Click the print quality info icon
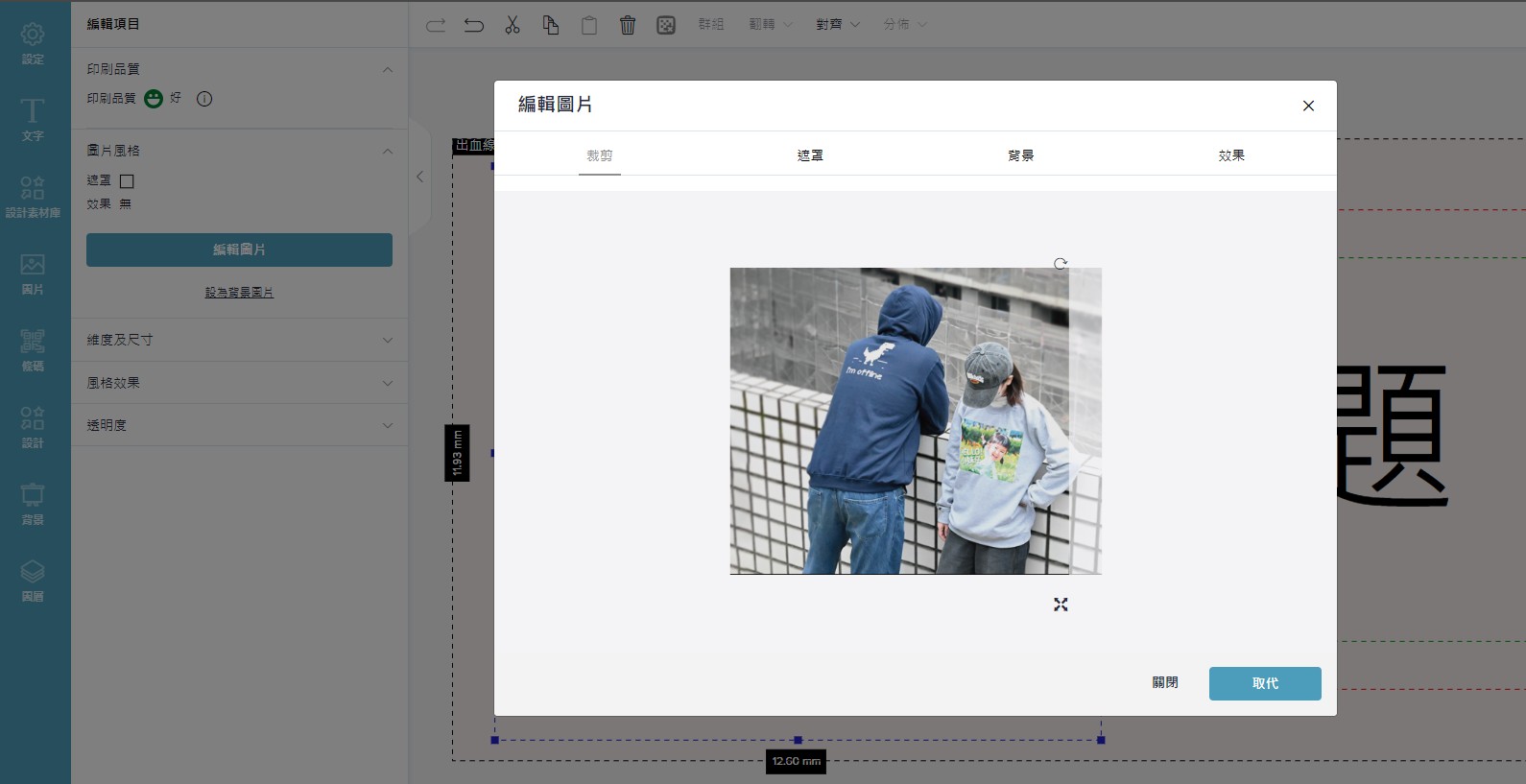This screenshot has height=784, width=1526. pos(204,99)
